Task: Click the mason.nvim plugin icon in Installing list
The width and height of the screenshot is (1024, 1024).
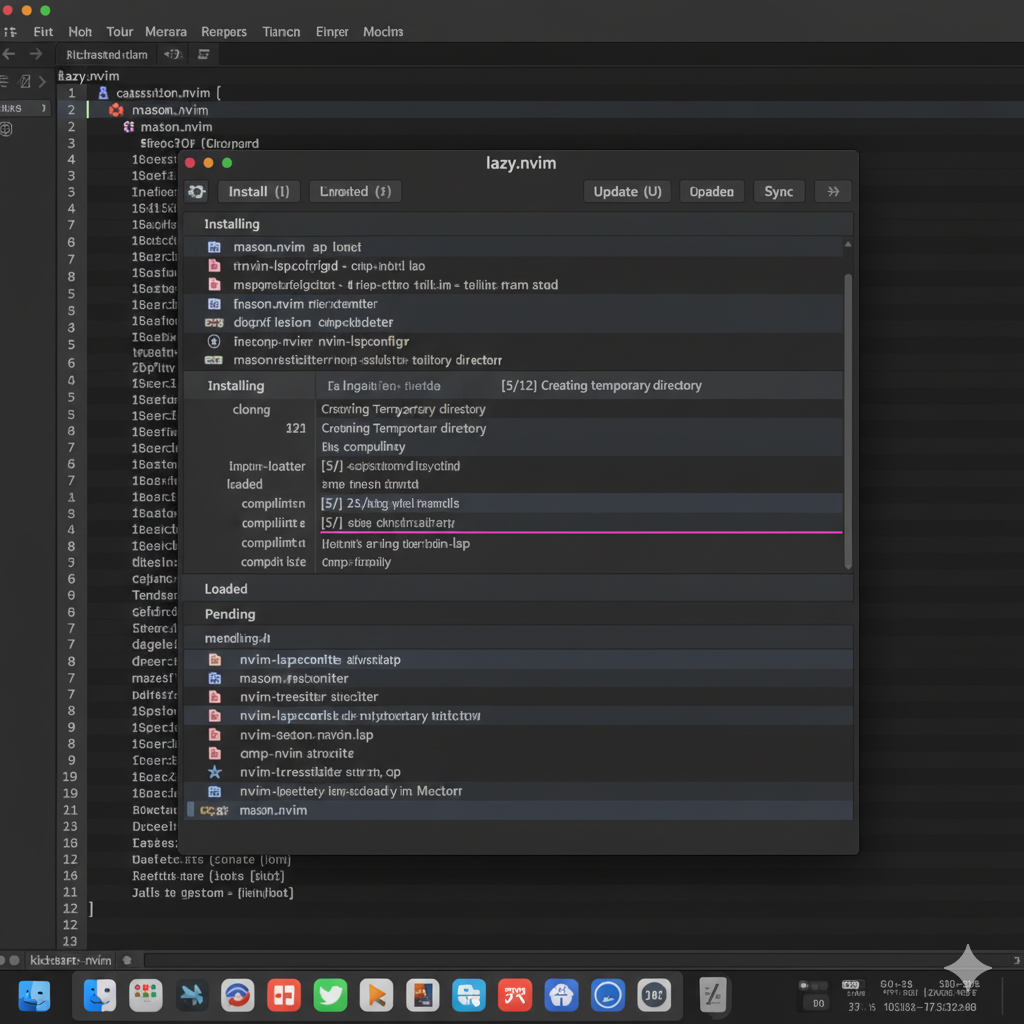Action: 212,246
